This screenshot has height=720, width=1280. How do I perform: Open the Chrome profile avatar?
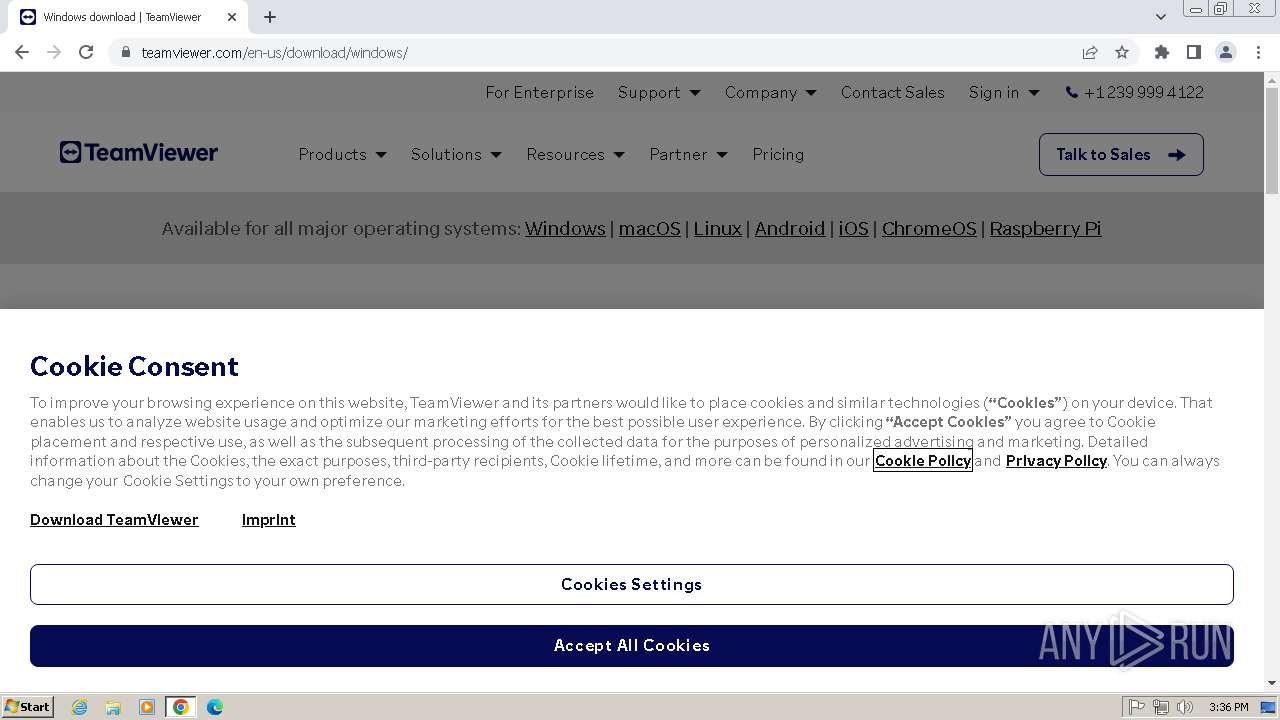(x=1226, y=52)
